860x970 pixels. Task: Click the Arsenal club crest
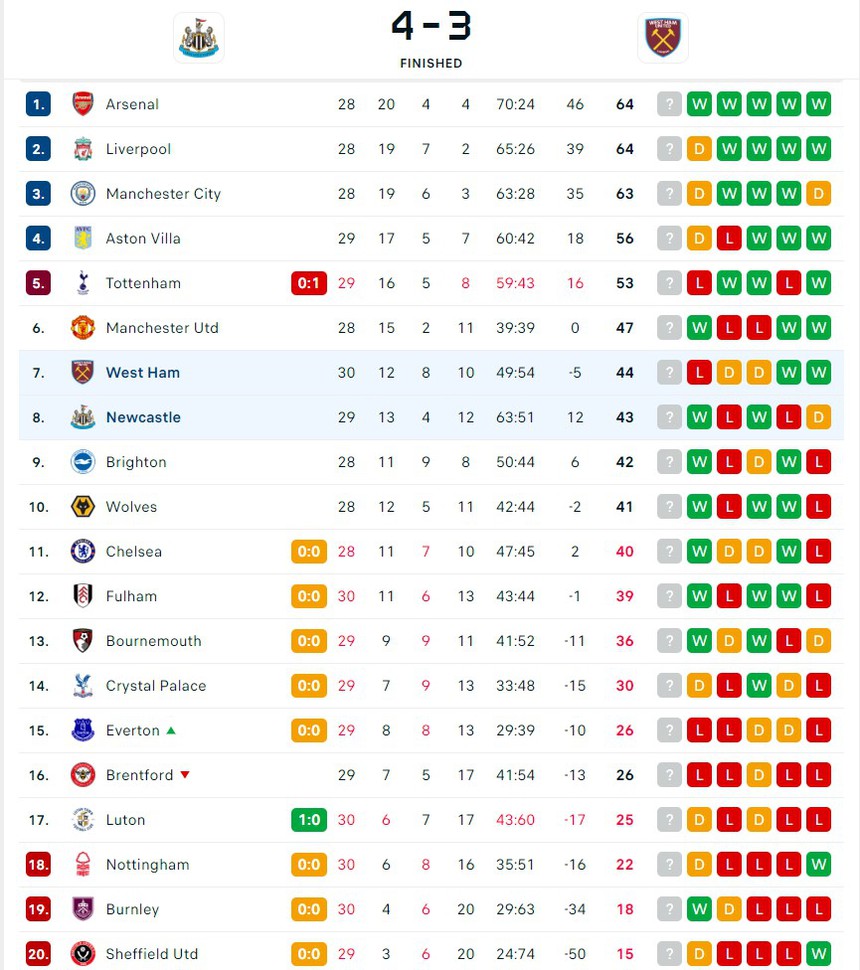click(x=82, y=104)
